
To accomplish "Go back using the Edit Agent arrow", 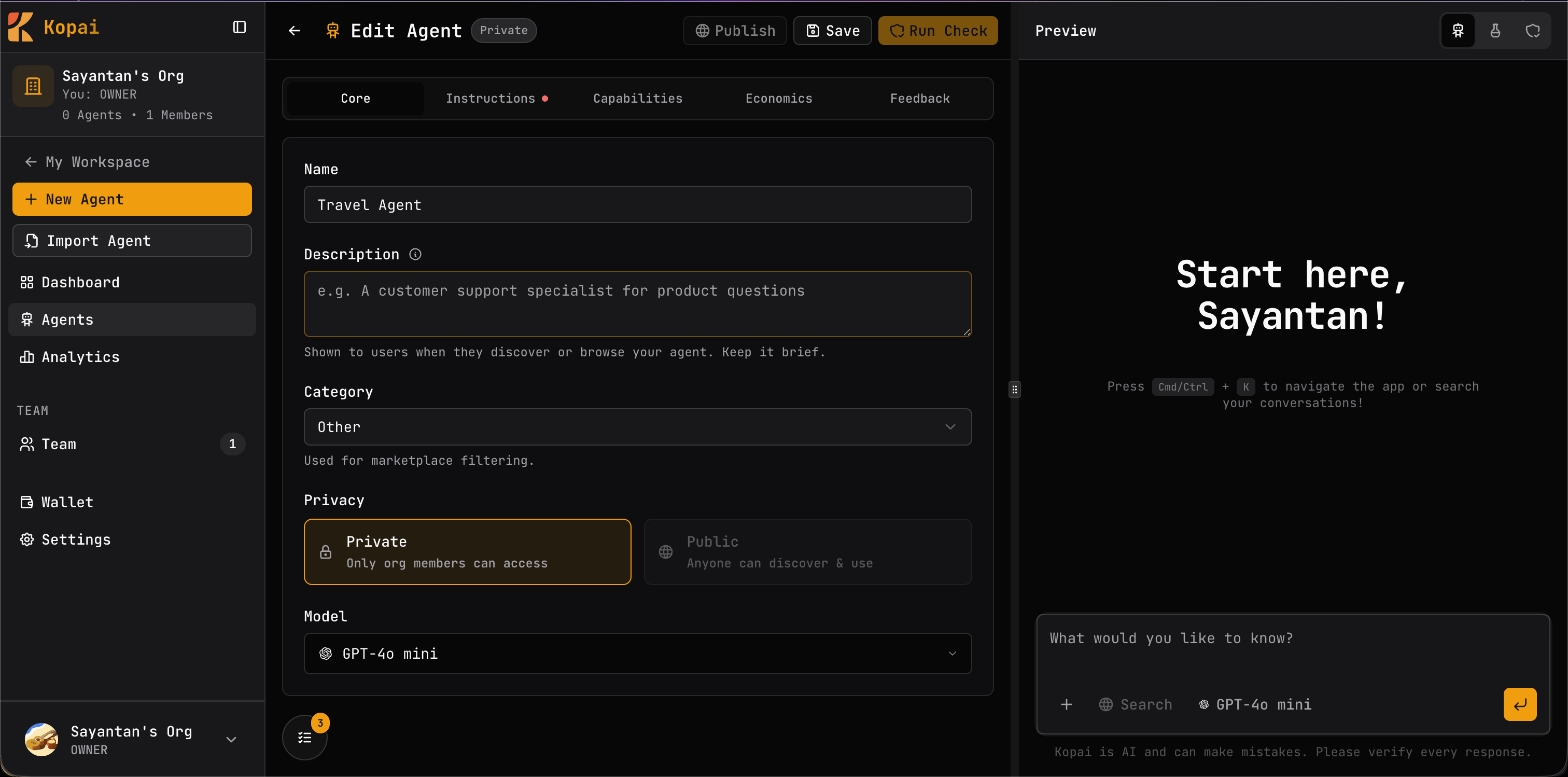I will [x=294, y=31].
